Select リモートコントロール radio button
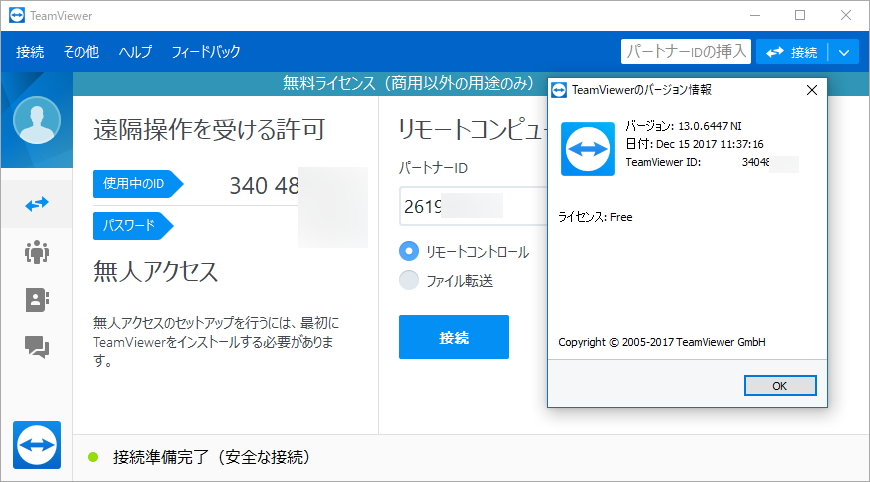870x482 pixels. tap(409, 251)
